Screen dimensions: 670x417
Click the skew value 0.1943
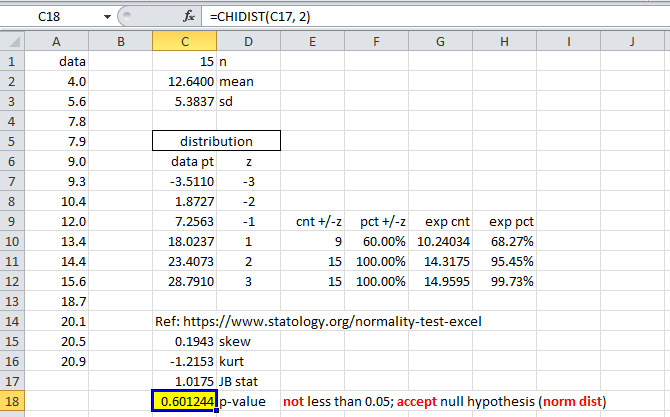[x=185, y=341]
